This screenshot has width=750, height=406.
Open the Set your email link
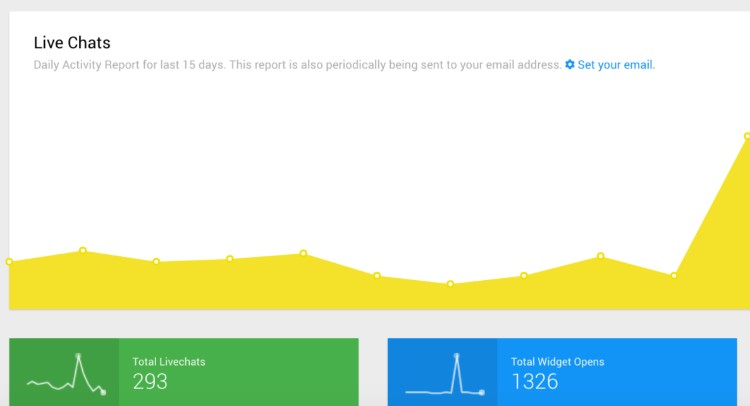(616, 65)
